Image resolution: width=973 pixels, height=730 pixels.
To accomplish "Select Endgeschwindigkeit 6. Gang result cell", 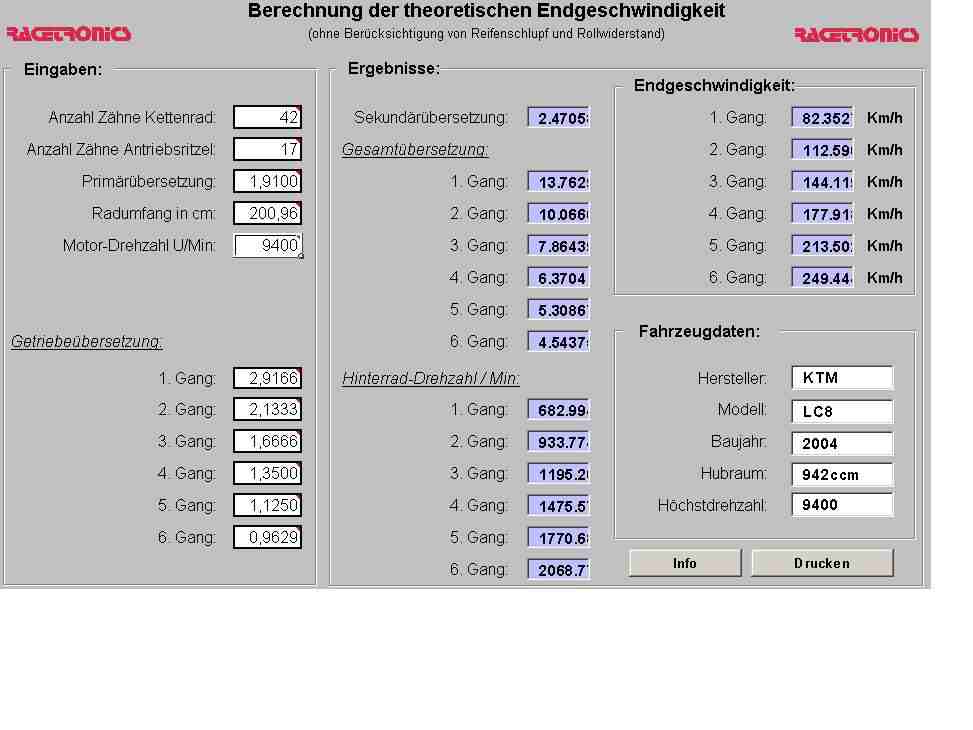I will coord(822,278).
